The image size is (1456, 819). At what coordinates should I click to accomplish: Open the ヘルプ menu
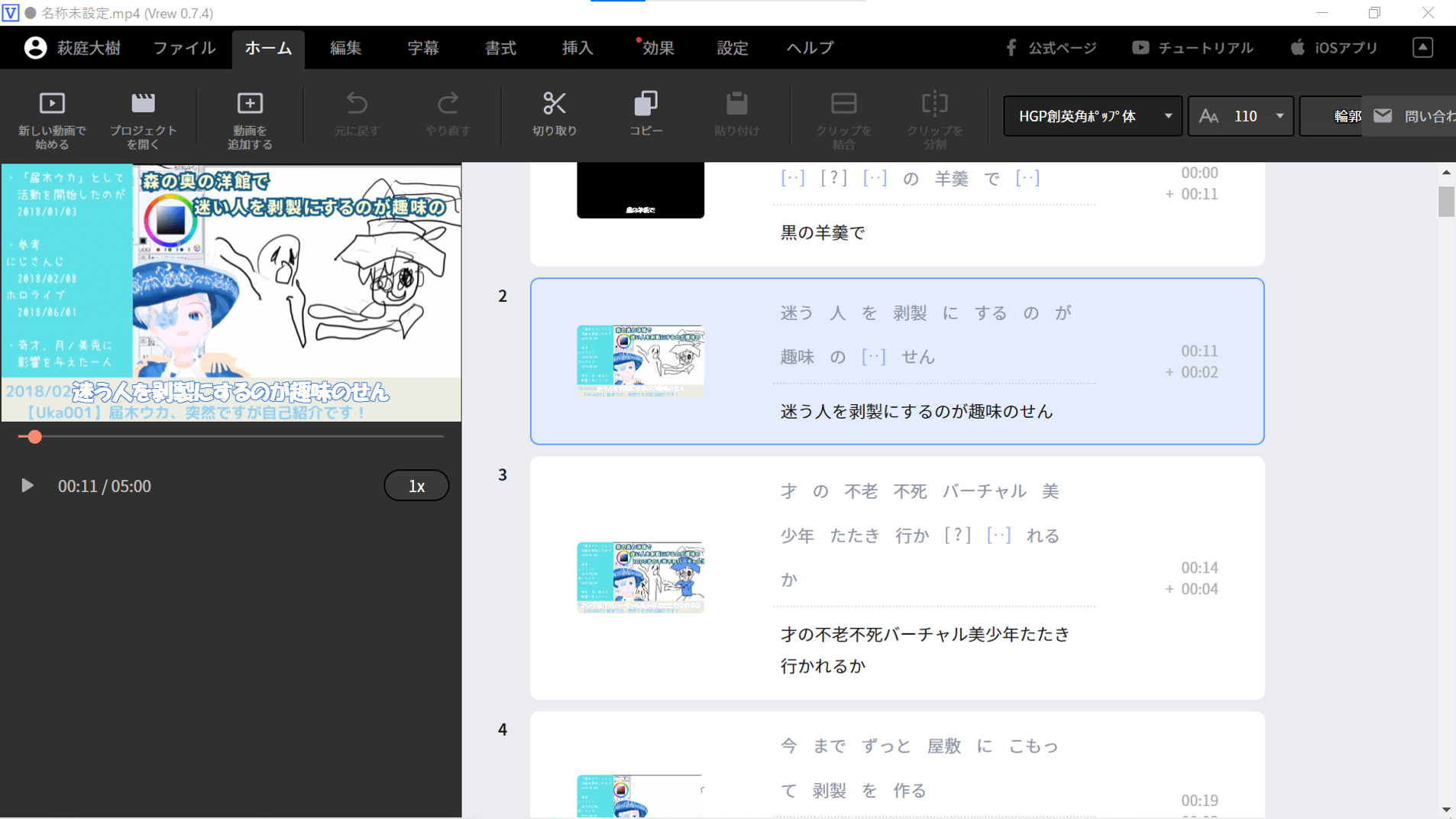810,48
